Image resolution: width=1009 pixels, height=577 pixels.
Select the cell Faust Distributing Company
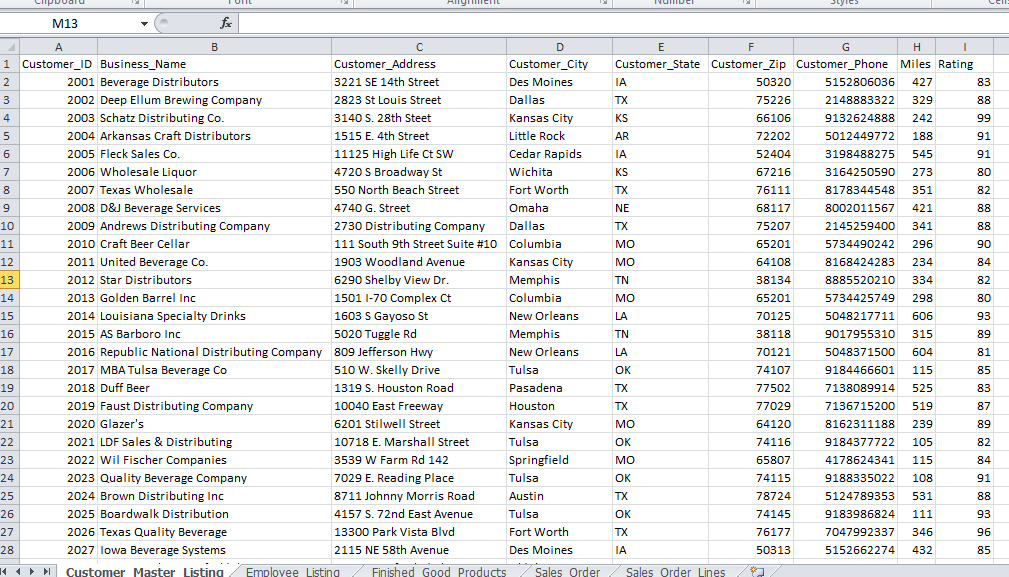tap(214, 406)
